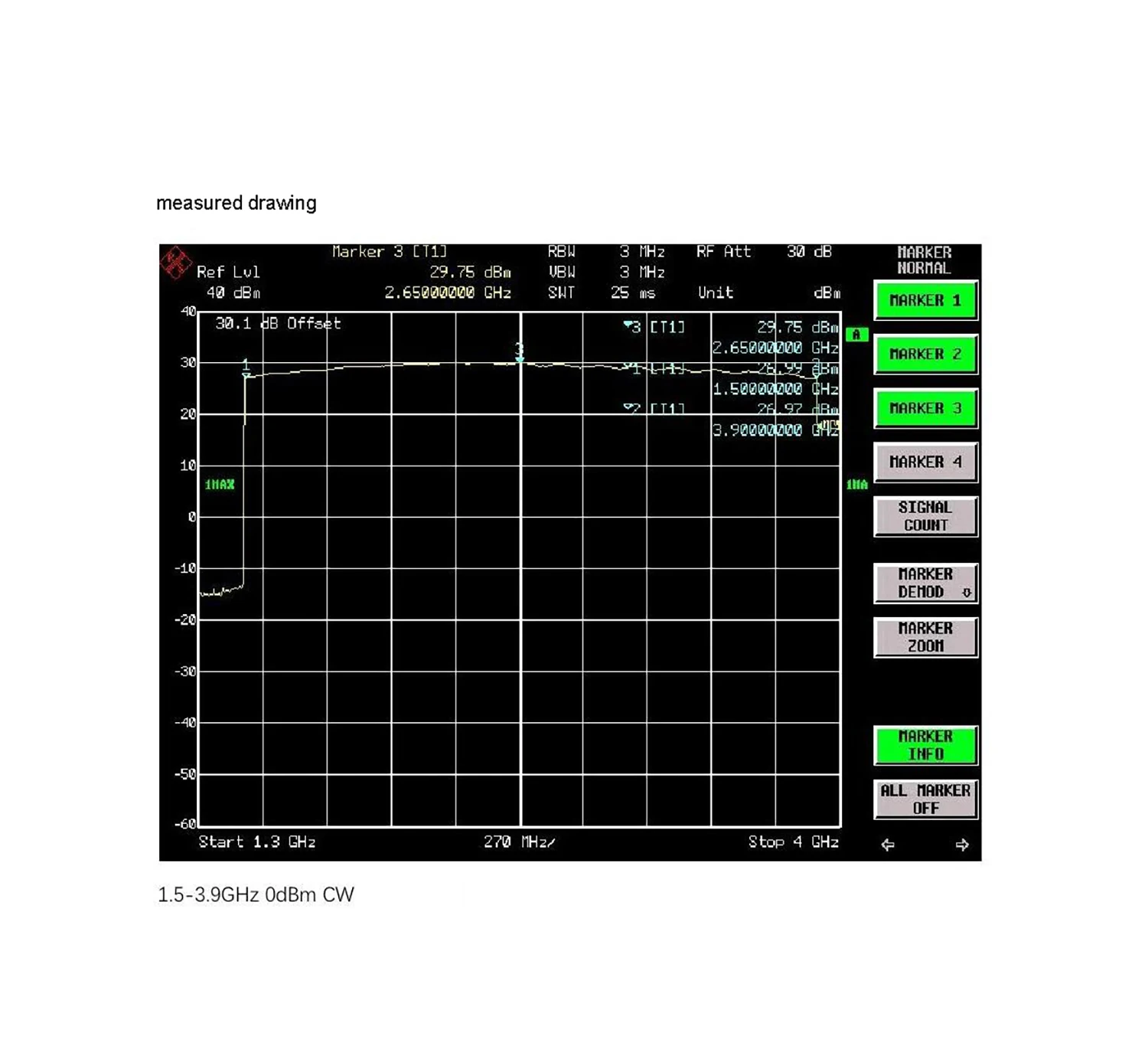This screenshot has height=1062, width=1148.
Task: Click the Rohde & Schwarz logo icon
Action: (x=175, y=263)
